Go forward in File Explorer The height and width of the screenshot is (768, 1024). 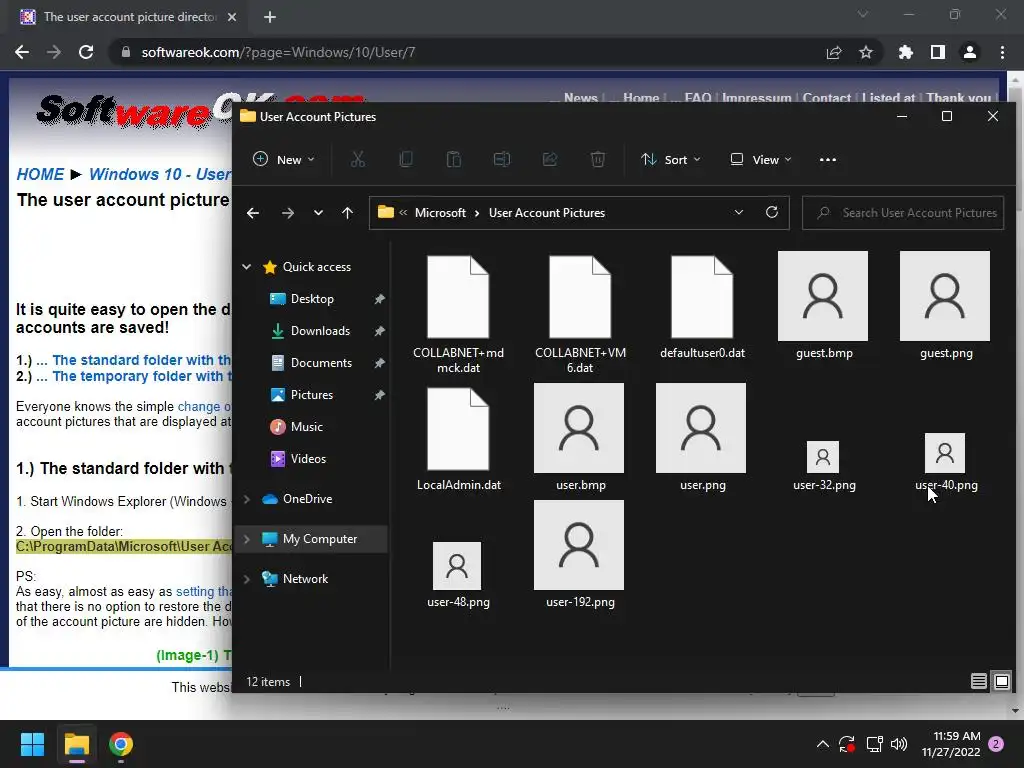click(287, 213)
